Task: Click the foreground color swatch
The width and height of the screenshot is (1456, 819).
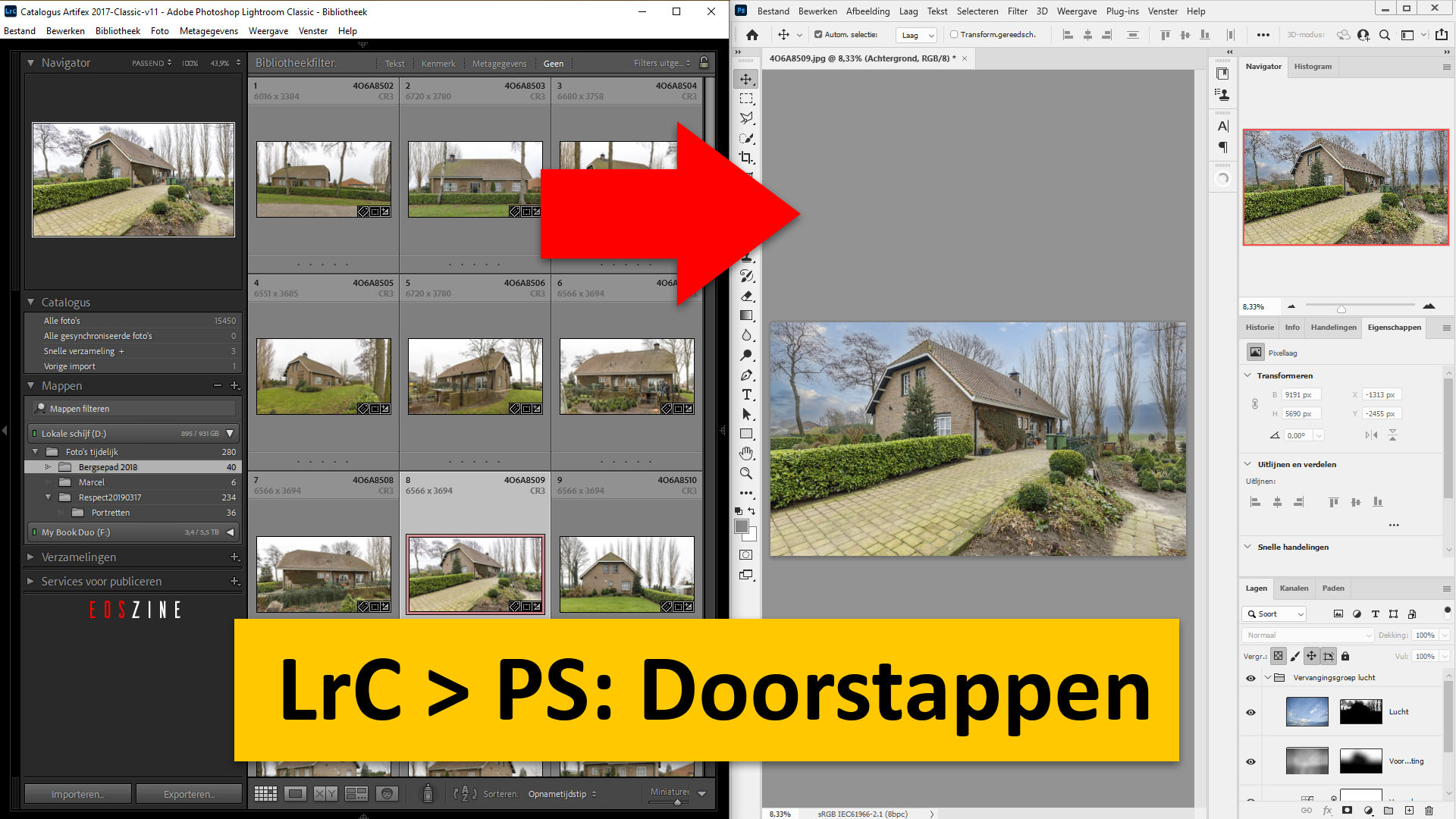Action: coord(742,526)
